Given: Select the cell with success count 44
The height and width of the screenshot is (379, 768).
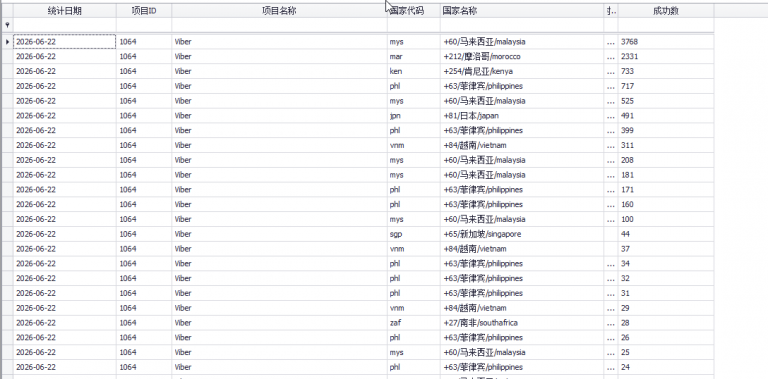Looking at the screenshot, I should point(666,234).
